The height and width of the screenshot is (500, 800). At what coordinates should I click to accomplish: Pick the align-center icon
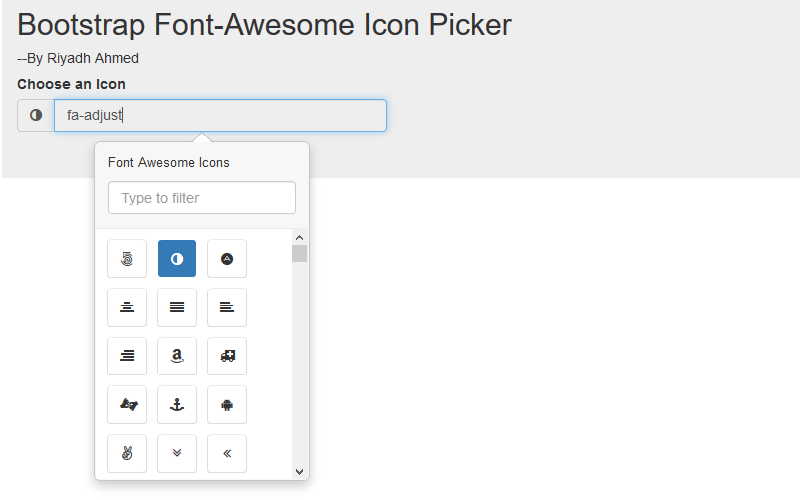[127, 308]
